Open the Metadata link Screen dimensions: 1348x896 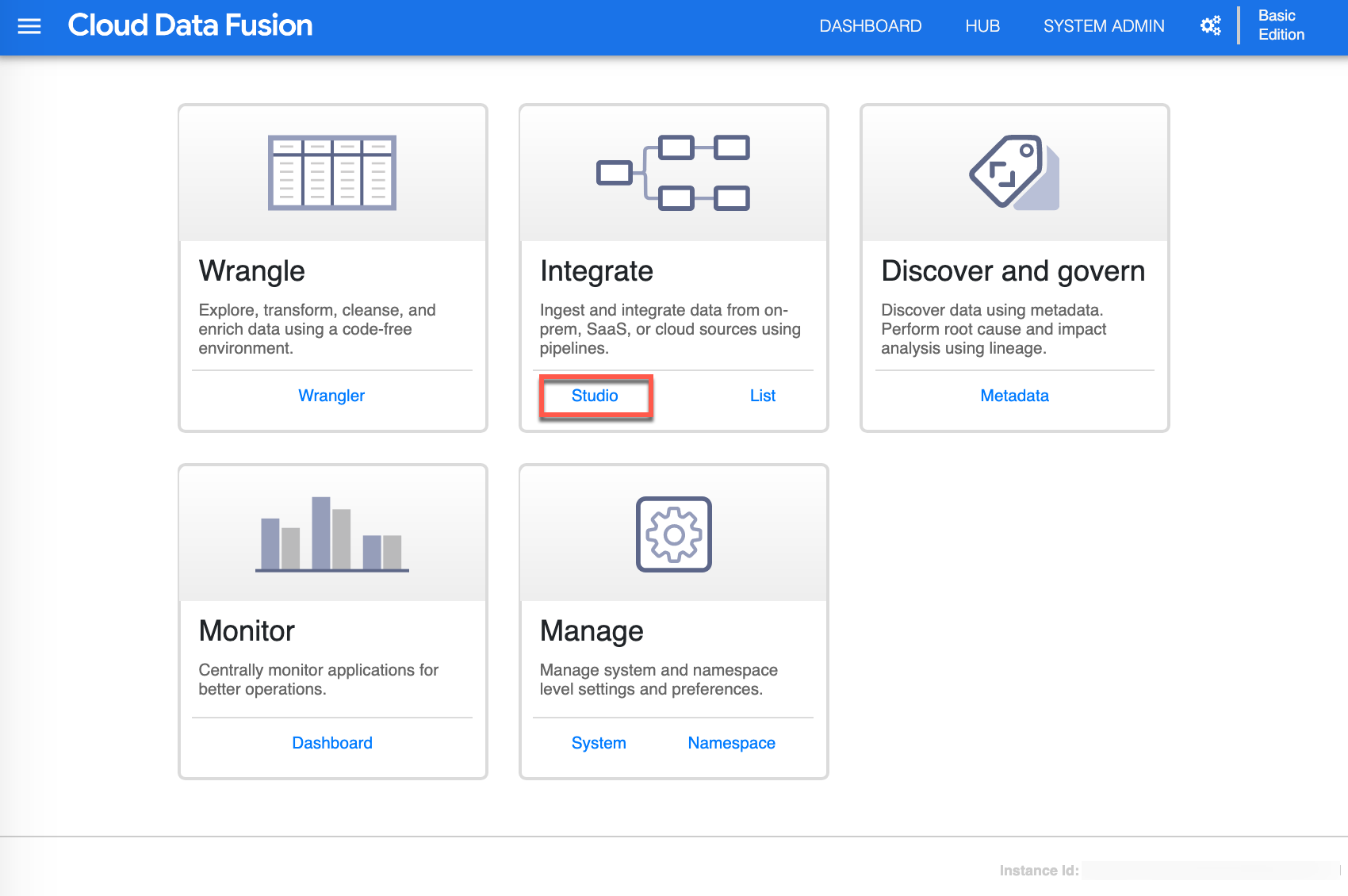pyautogui.click(x=1014, y=396)
